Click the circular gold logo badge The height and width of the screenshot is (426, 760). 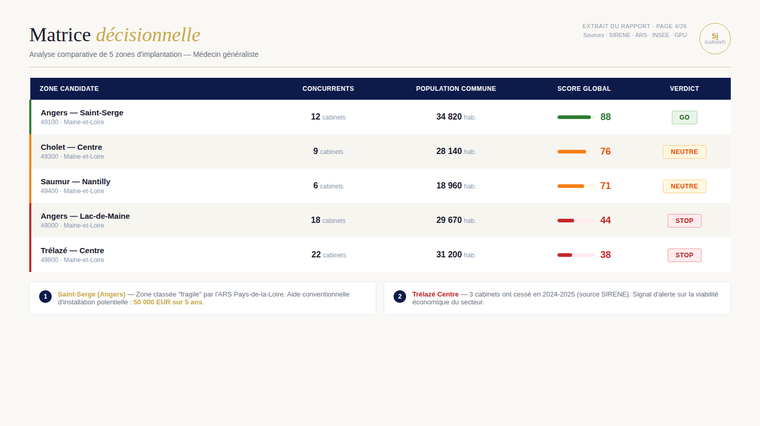pos(714,38)
